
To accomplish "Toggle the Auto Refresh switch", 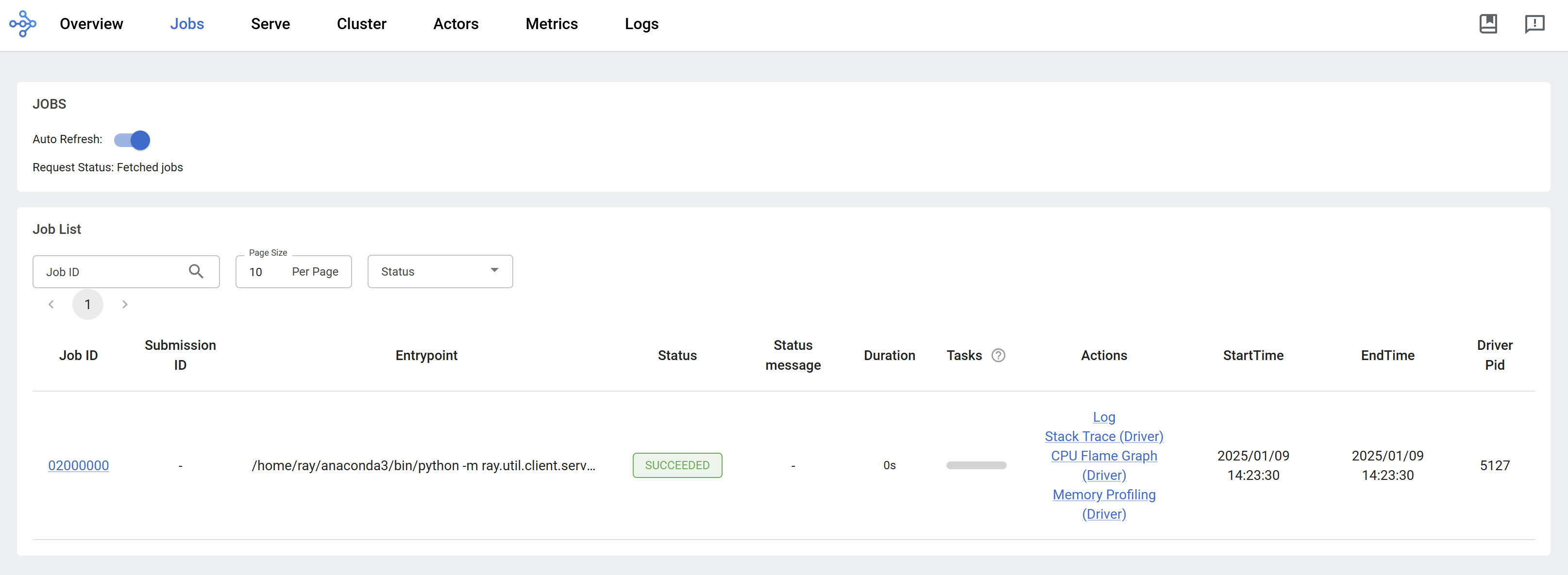I will (132, 140).
